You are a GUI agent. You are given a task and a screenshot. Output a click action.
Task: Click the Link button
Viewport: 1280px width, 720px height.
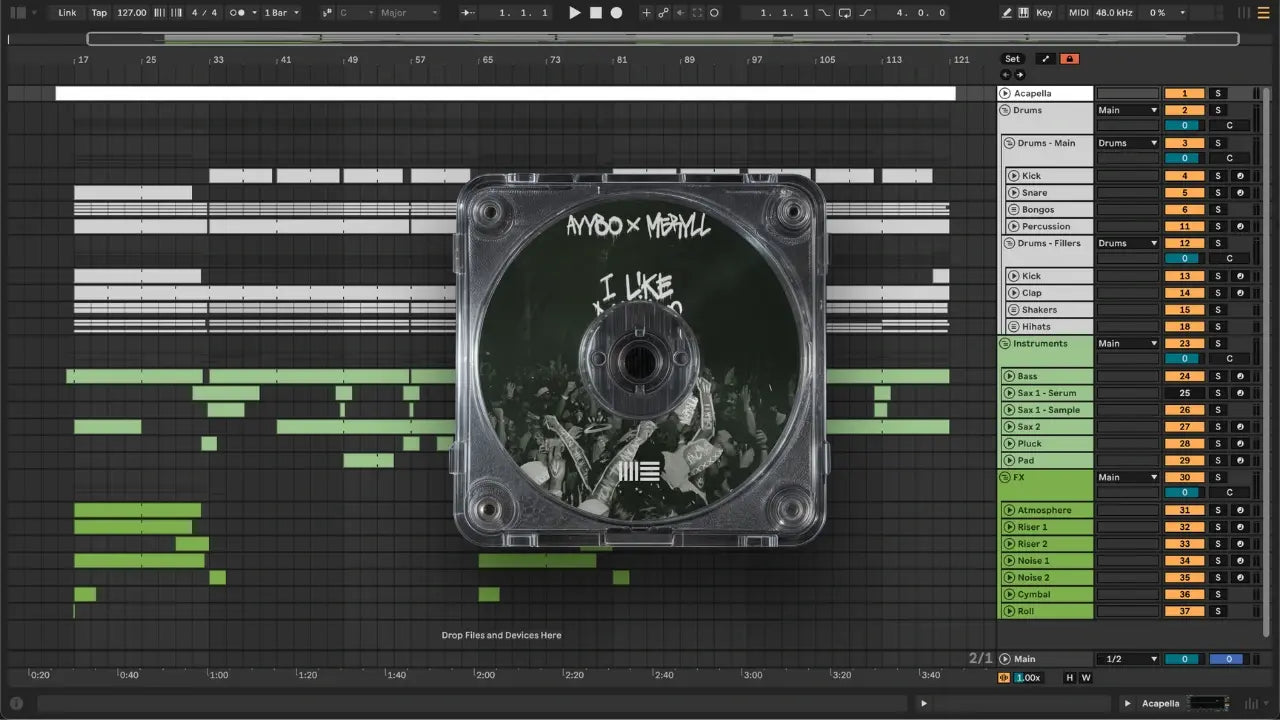67,13
